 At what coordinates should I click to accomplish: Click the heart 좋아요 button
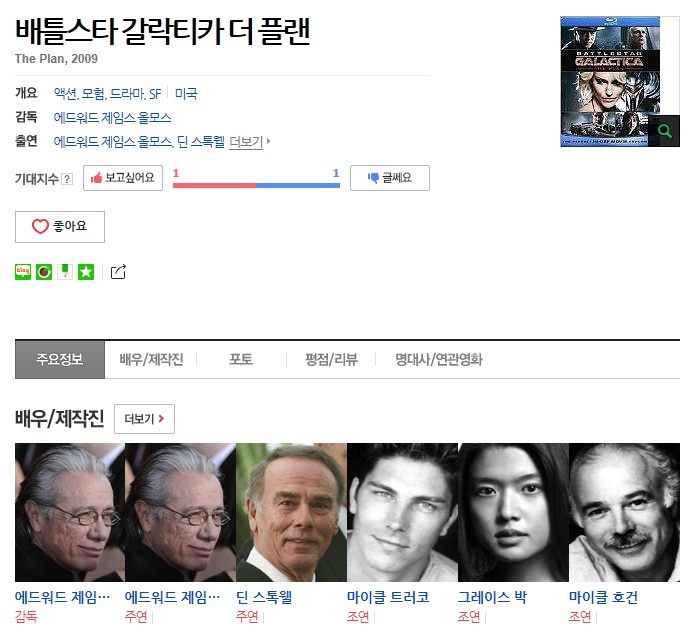coord(60,227)
